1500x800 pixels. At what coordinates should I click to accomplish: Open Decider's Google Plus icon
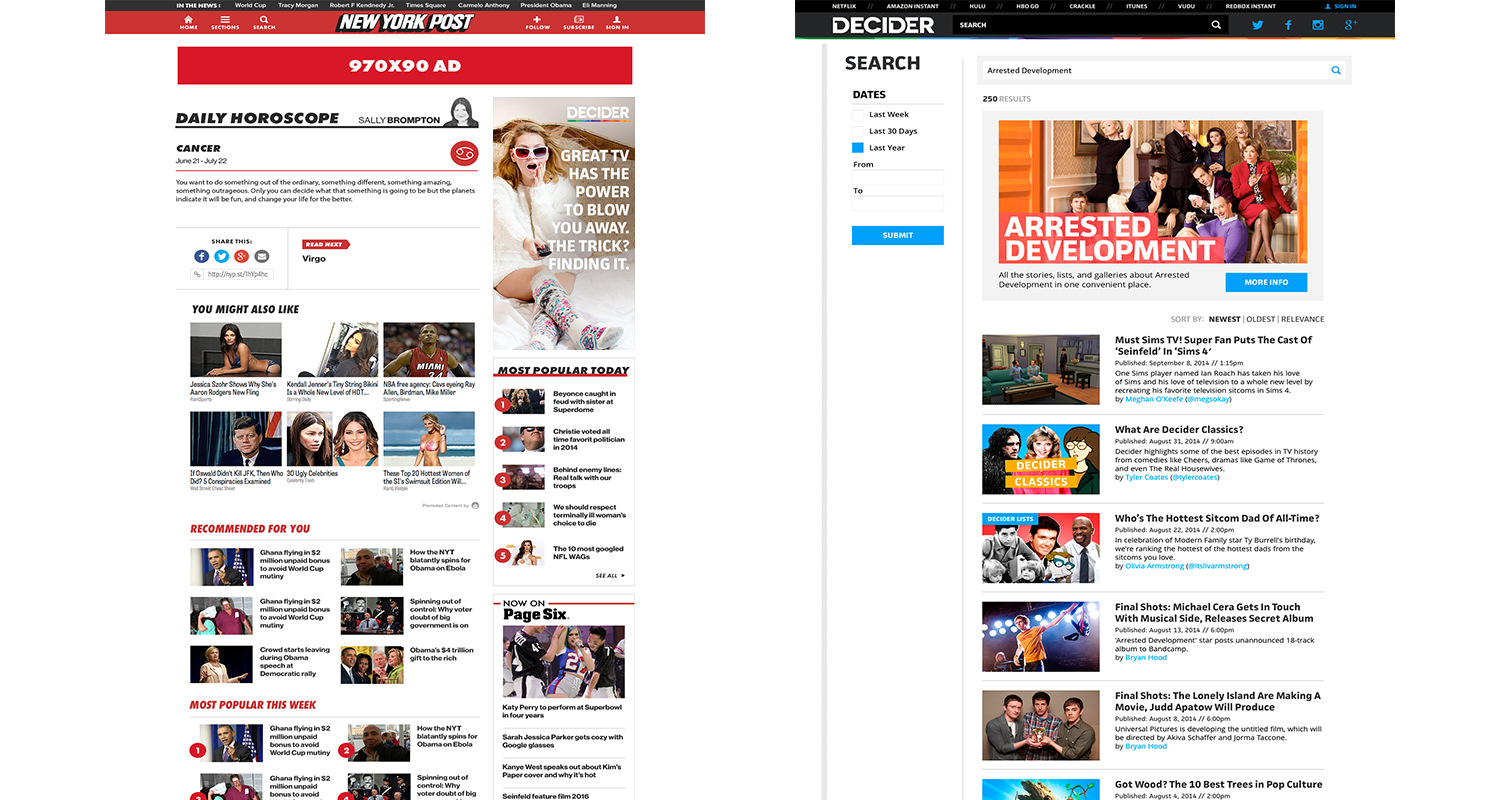[1350, 25]
